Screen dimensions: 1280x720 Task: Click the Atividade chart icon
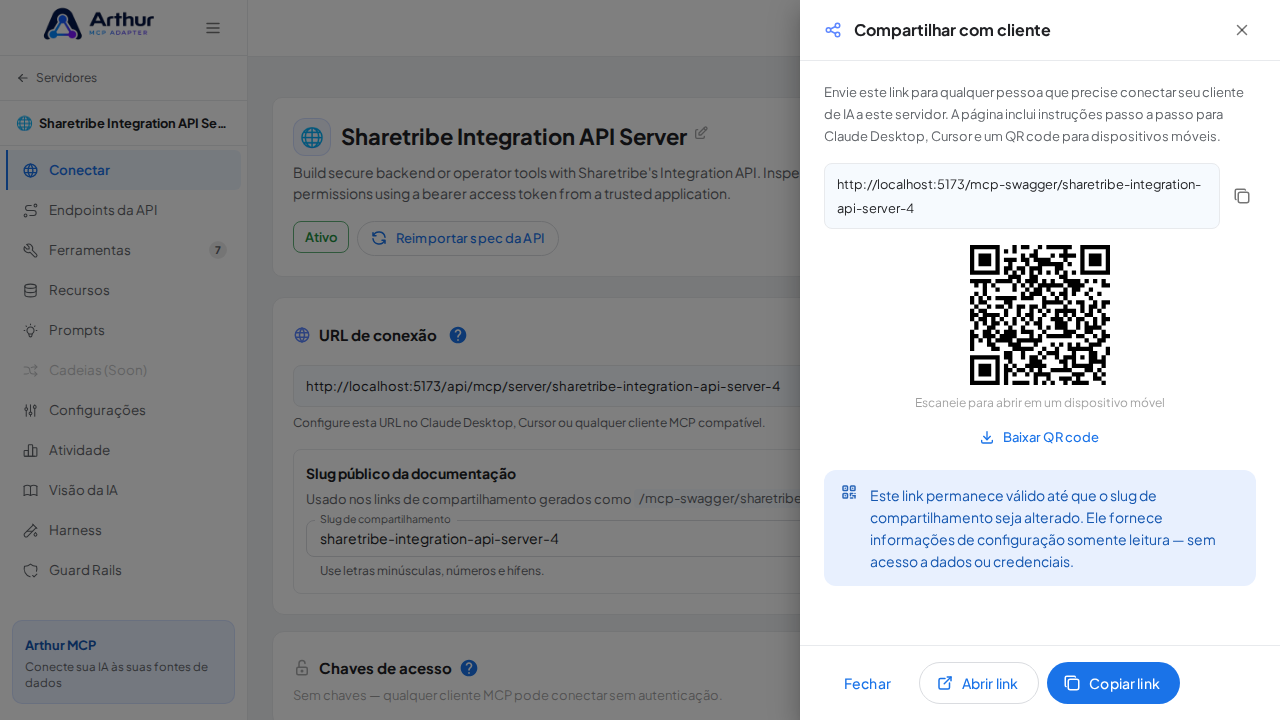(x=31, y=450)
